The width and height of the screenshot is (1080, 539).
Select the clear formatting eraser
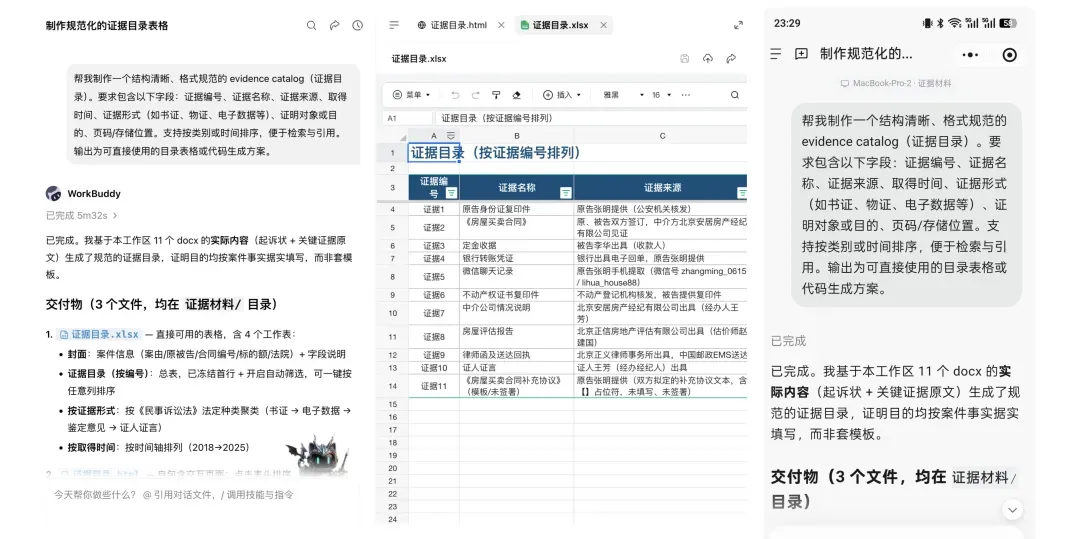pyautogui.click(x=517, y=95)
